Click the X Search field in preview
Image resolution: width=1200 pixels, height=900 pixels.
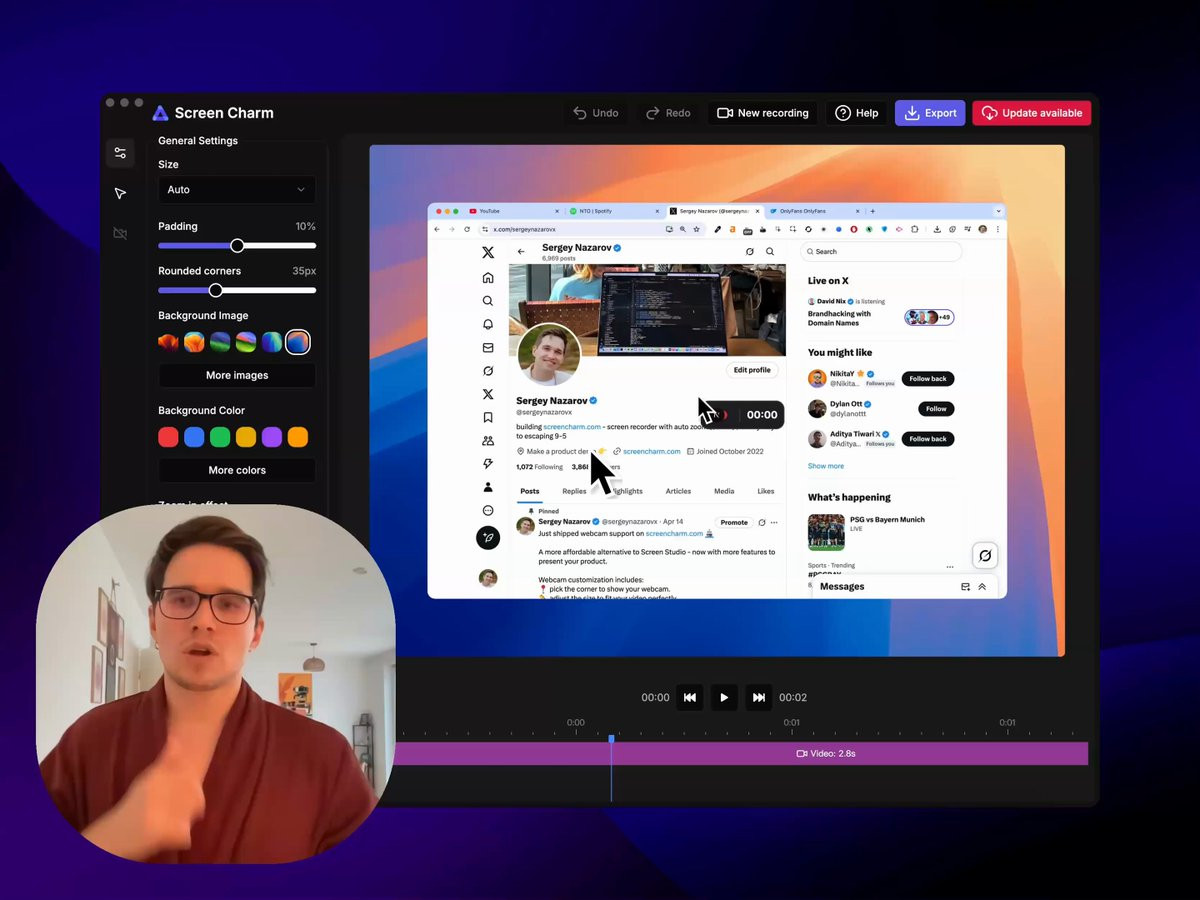(x=881, y=252)
